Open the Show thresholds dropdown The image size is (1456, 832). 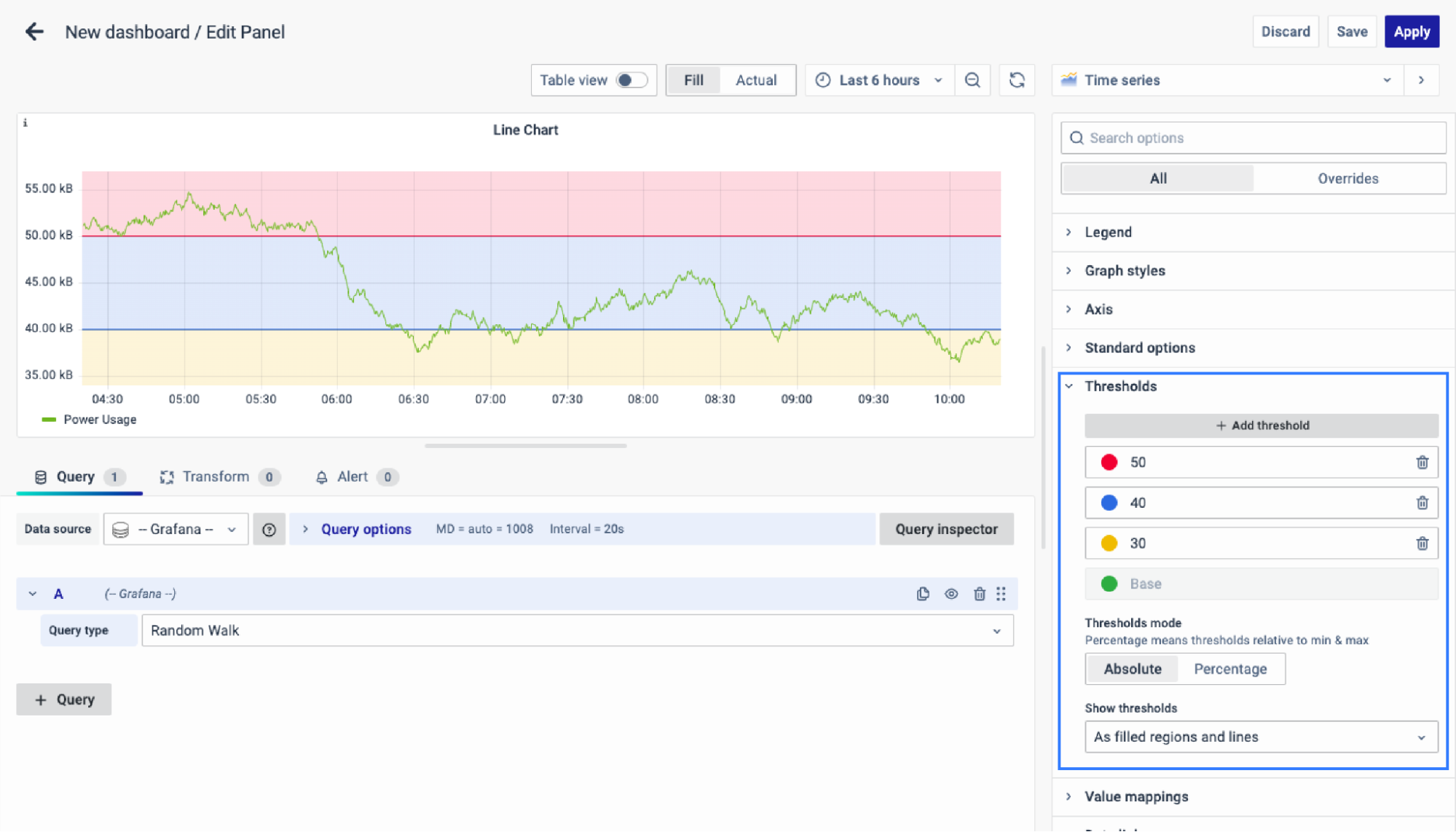[1260, 737]
